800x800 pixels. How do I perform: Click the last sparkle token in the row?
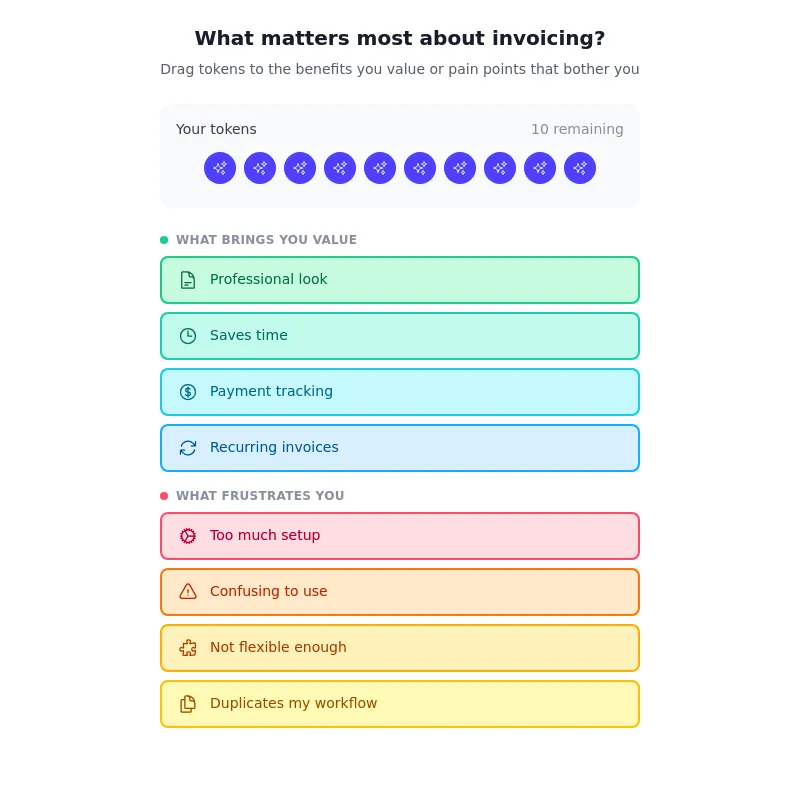(580, 168)
